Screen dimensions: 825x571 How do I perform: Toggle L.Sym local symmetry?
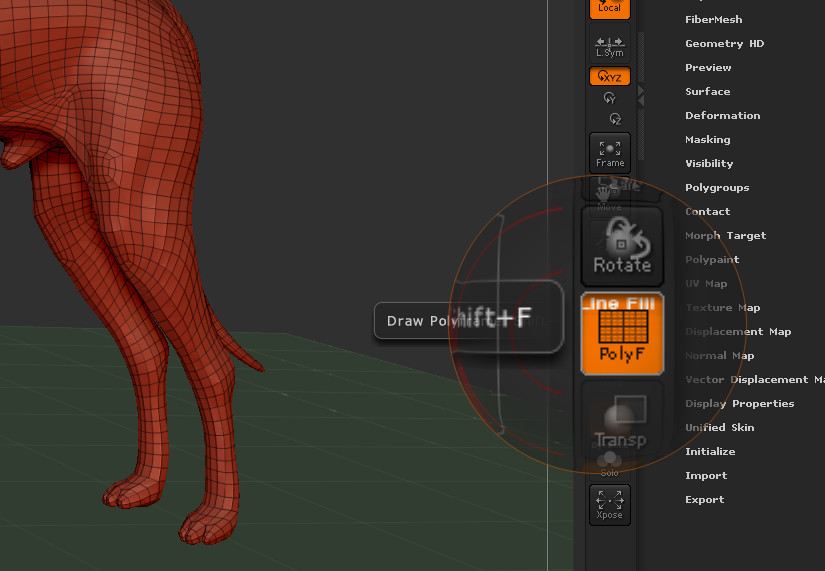click(609, 47)
